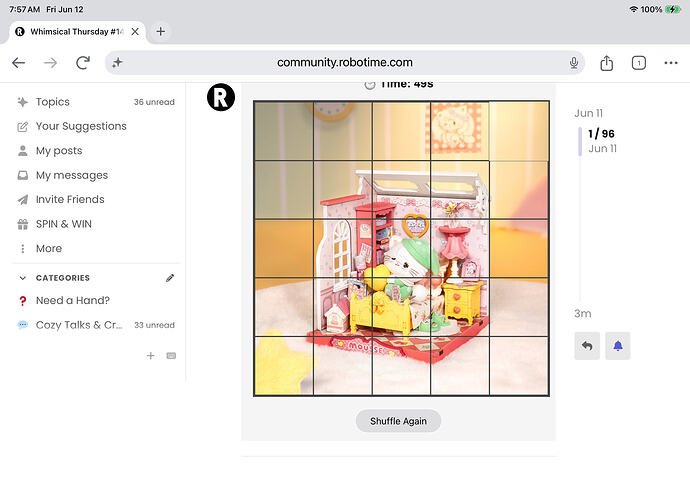
Task: Click the puzzle tile with the yellow nightstand
Action: coord(460,307)
